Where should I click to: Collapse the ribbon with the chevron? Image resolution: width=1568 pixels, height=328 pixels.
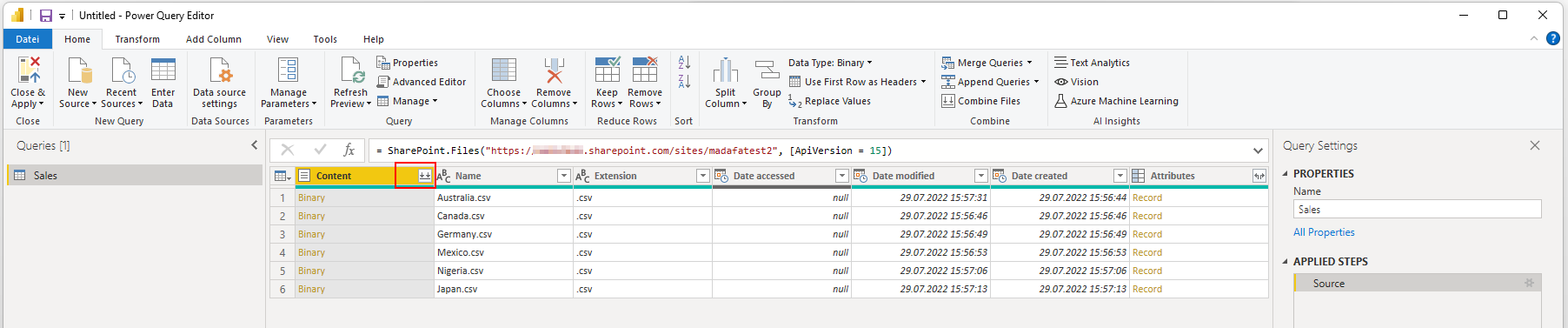[x=1534, y=38]
